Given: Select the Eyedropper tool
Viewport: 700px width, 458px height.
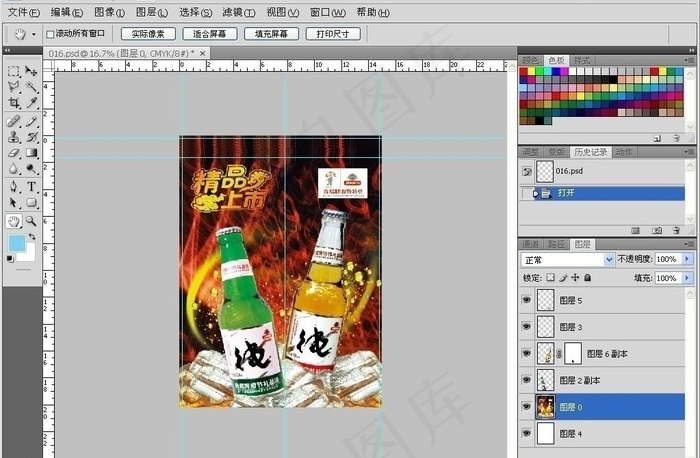Looking at the screenshot, I should coord(31,102).
